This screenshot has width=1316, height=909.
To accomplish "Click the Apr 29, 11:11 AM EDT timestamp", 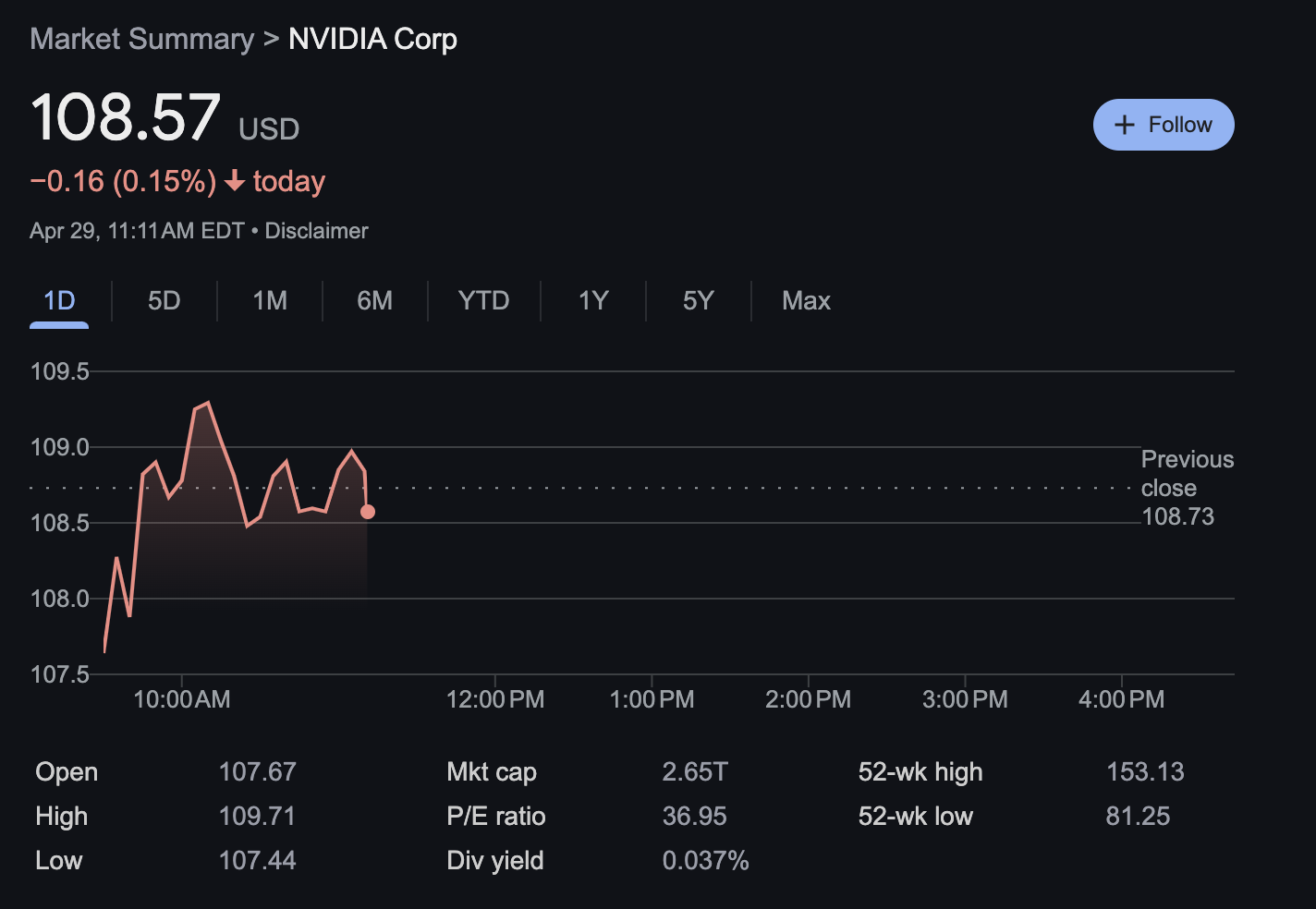I will 137,231.
